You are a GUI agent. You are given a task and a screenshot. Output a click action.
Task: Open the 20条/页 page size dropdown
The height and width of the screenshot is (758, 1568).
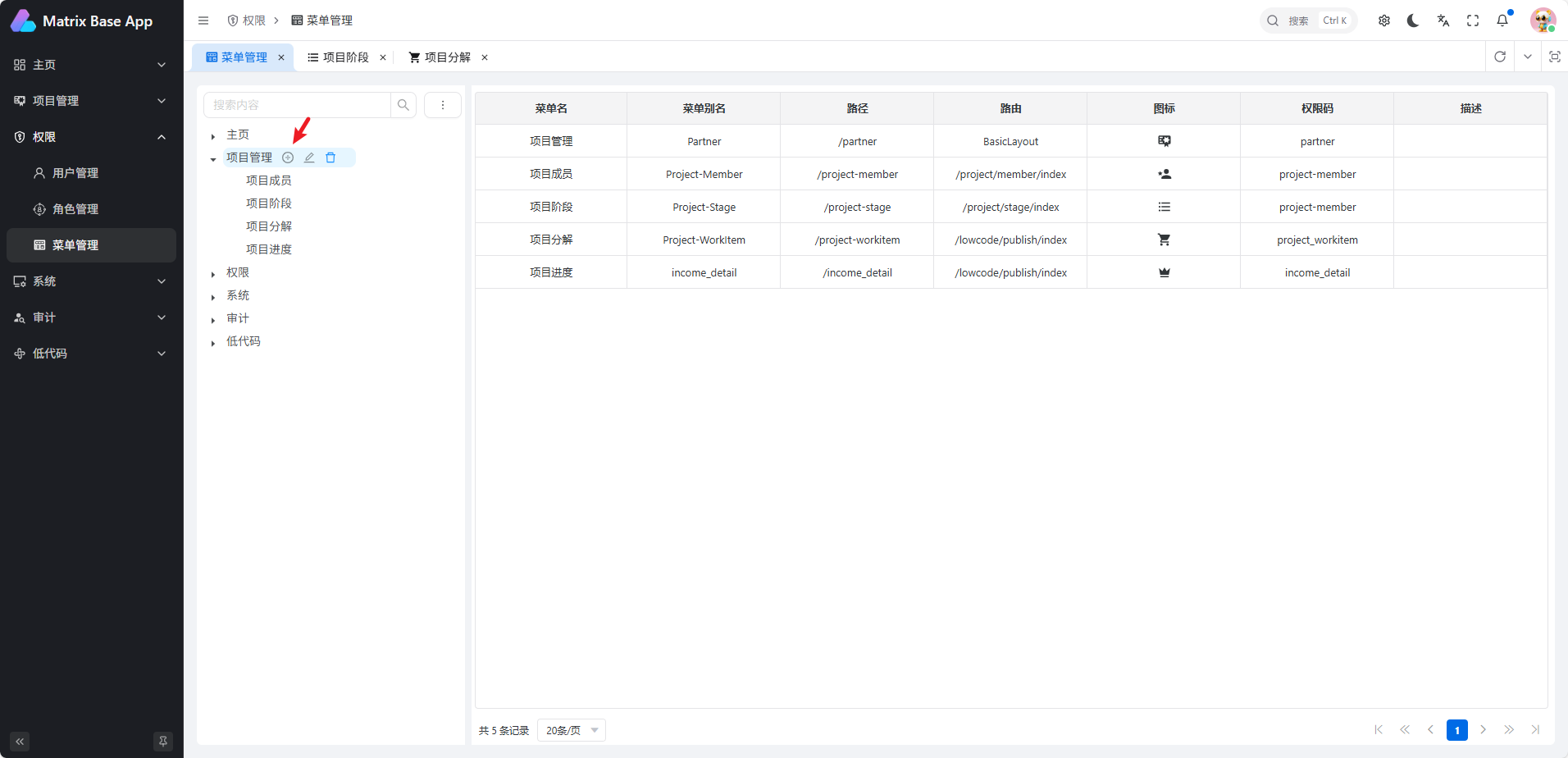(x=570, y=729)
